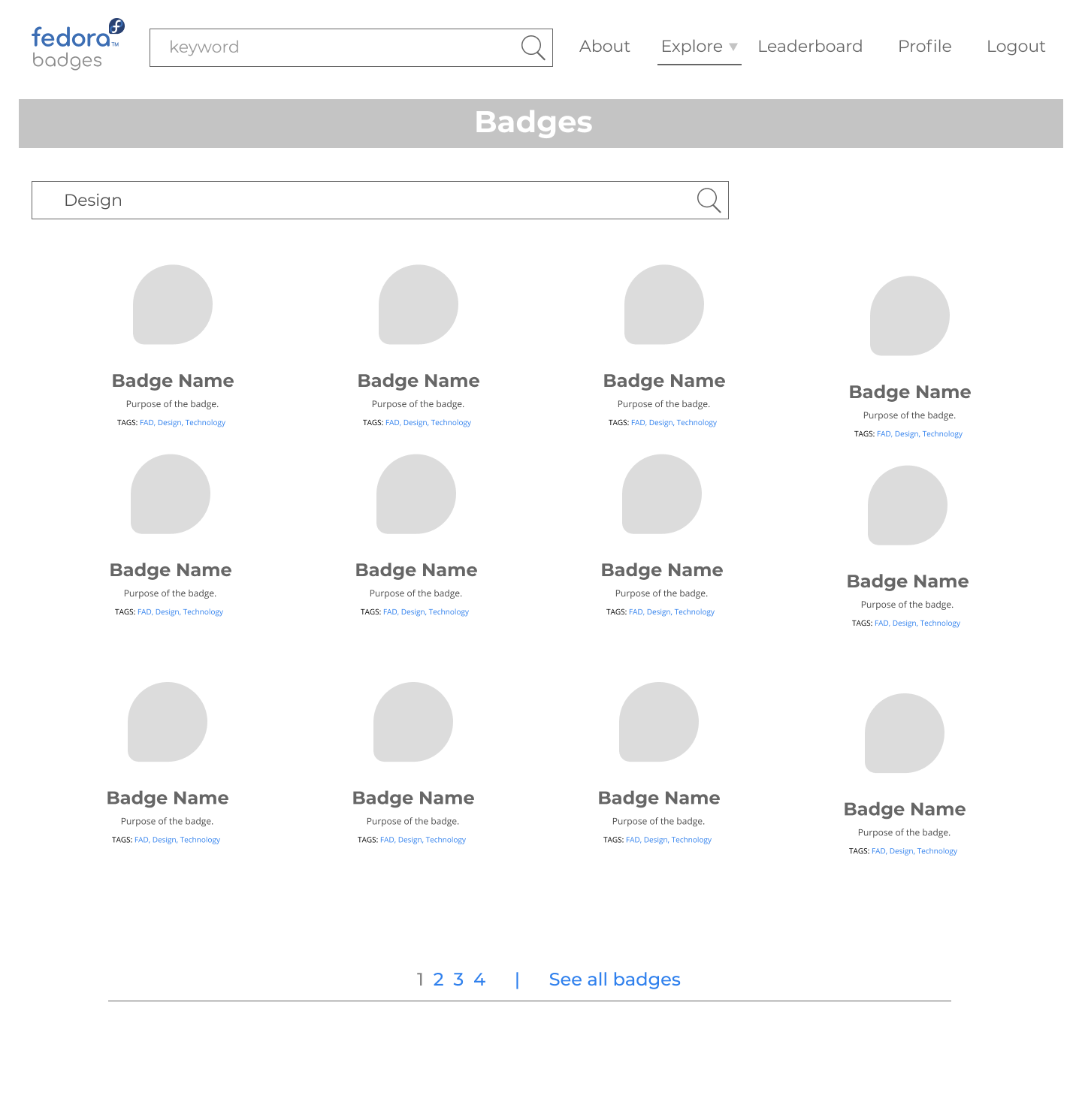The width and height of the screenshot is (1082, 1120).
Task: Open the Profile page
Action: pos(925,47)
